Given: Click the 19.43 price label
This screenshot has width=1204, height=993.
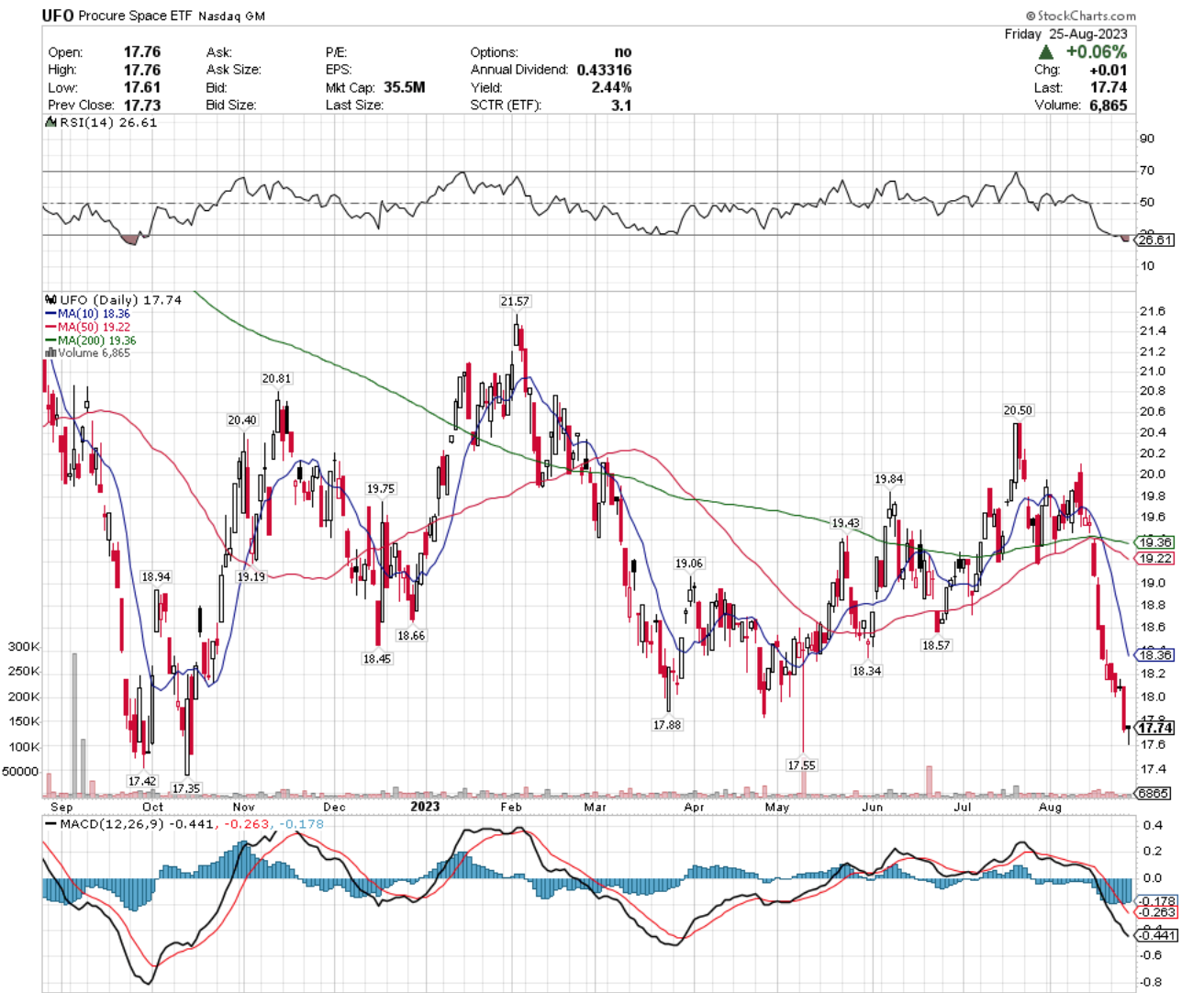Looking at the screenshot, I should click(846, 523).
